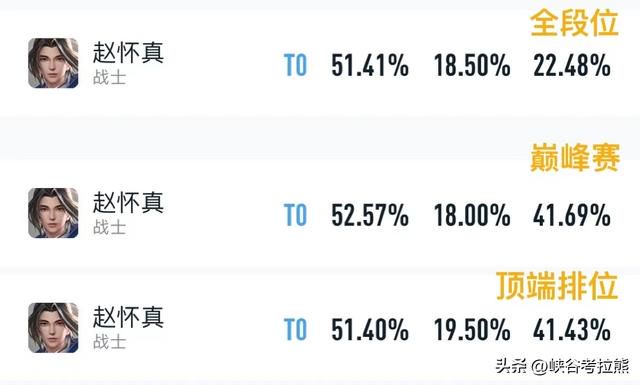Viewport: 640px width, 385px height.
Task: Click 赵怀真 avatar in 顶端排位 row
Action: tap(53, 327)
